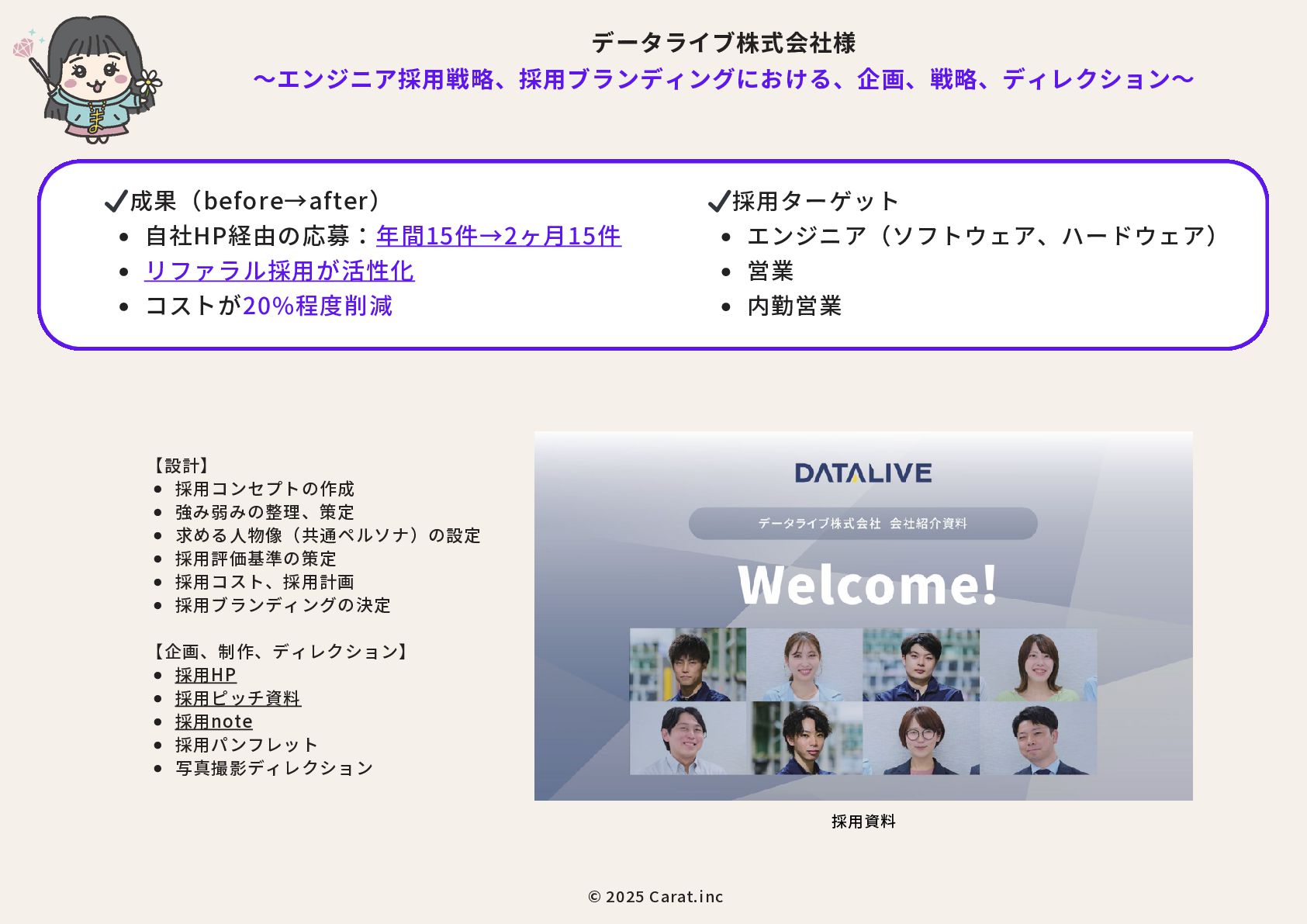Screen dimensions: 1307x924
Task: Click the 強み弱みの整理、策定 list item
Action: point(265,512)
